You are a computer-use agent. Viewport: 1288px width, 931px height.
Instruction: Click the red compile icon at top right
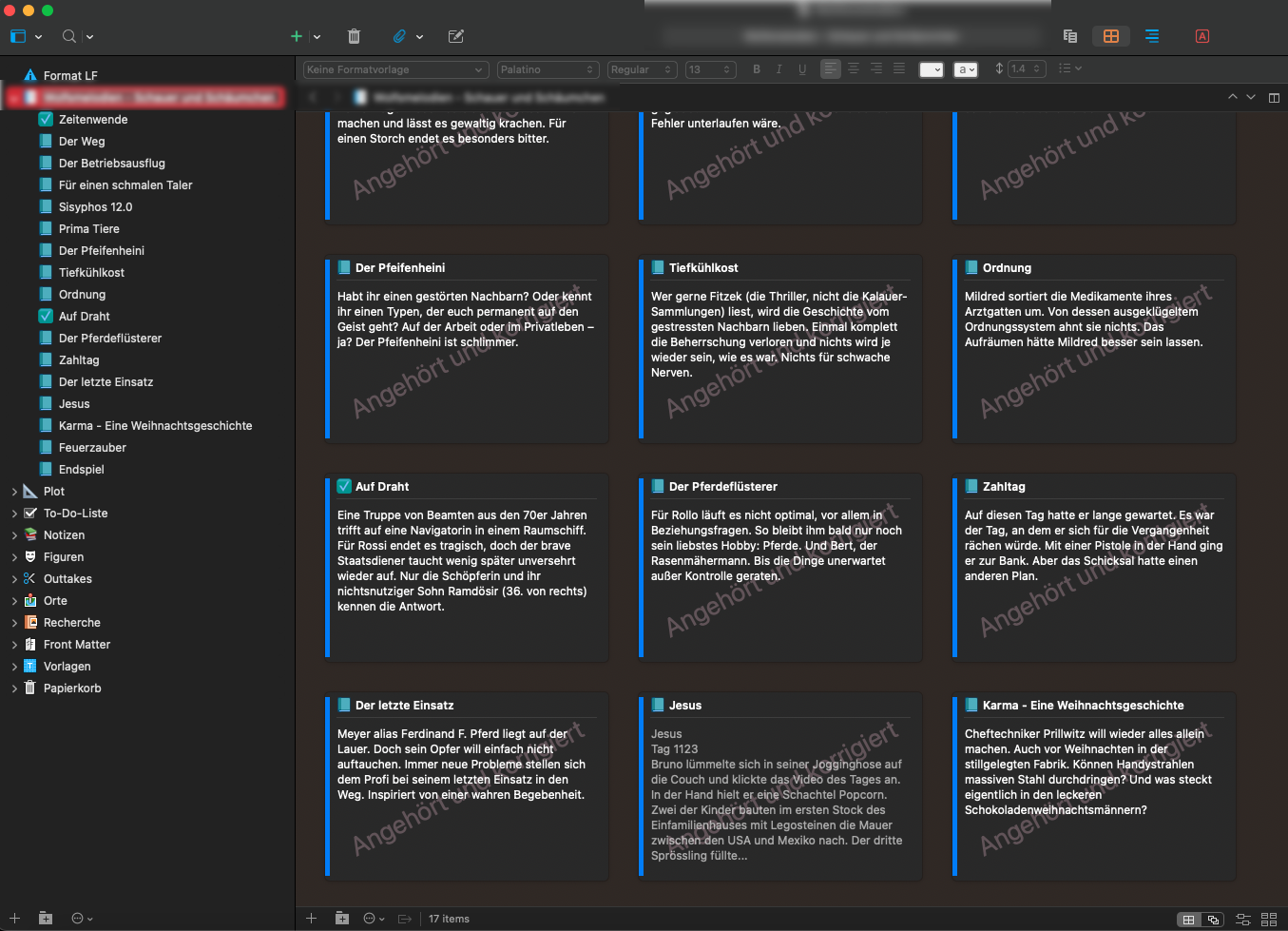pyautogui.click(x=1202, y=36)
